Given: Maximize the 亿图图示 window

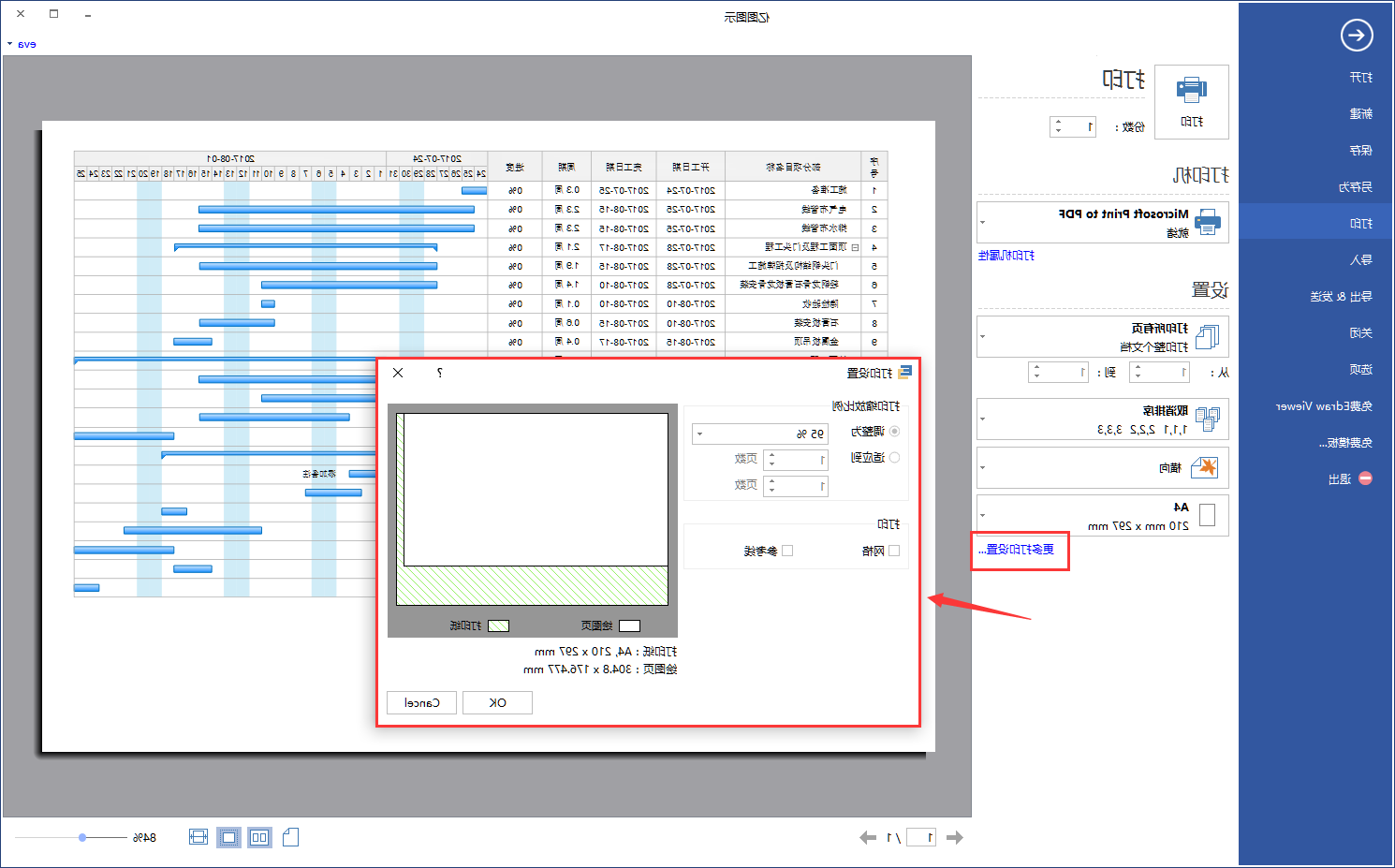Looking at the screenshot, I should [x=53, y=14].
